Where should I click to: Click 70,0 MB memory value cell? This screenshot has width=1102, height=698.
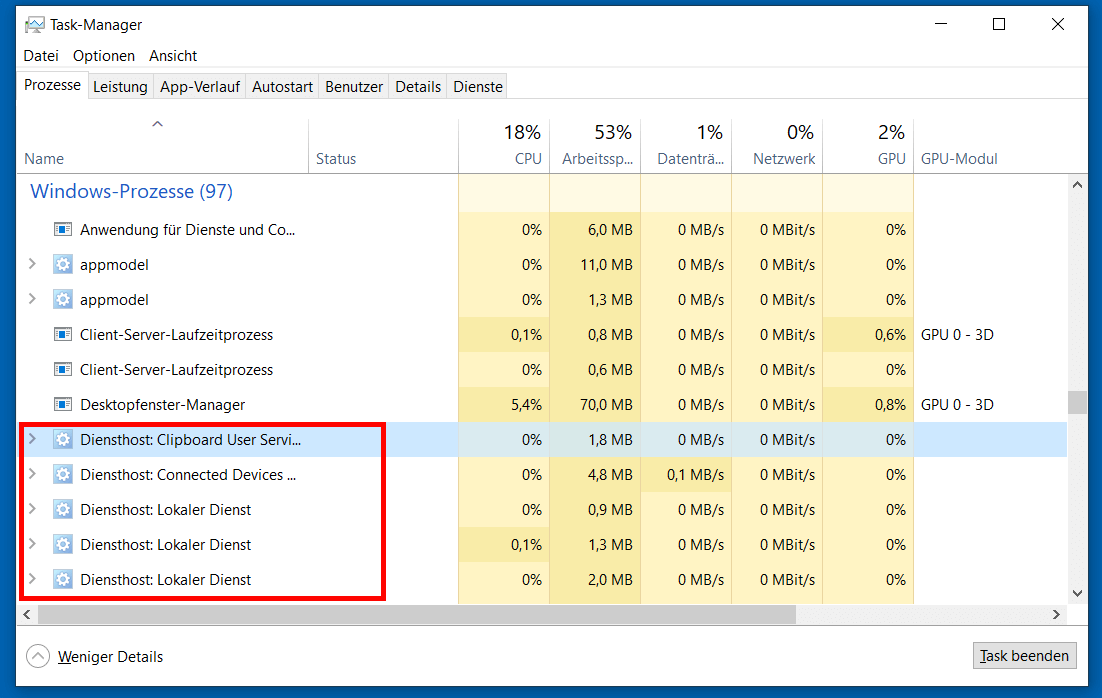pos(595,405)
